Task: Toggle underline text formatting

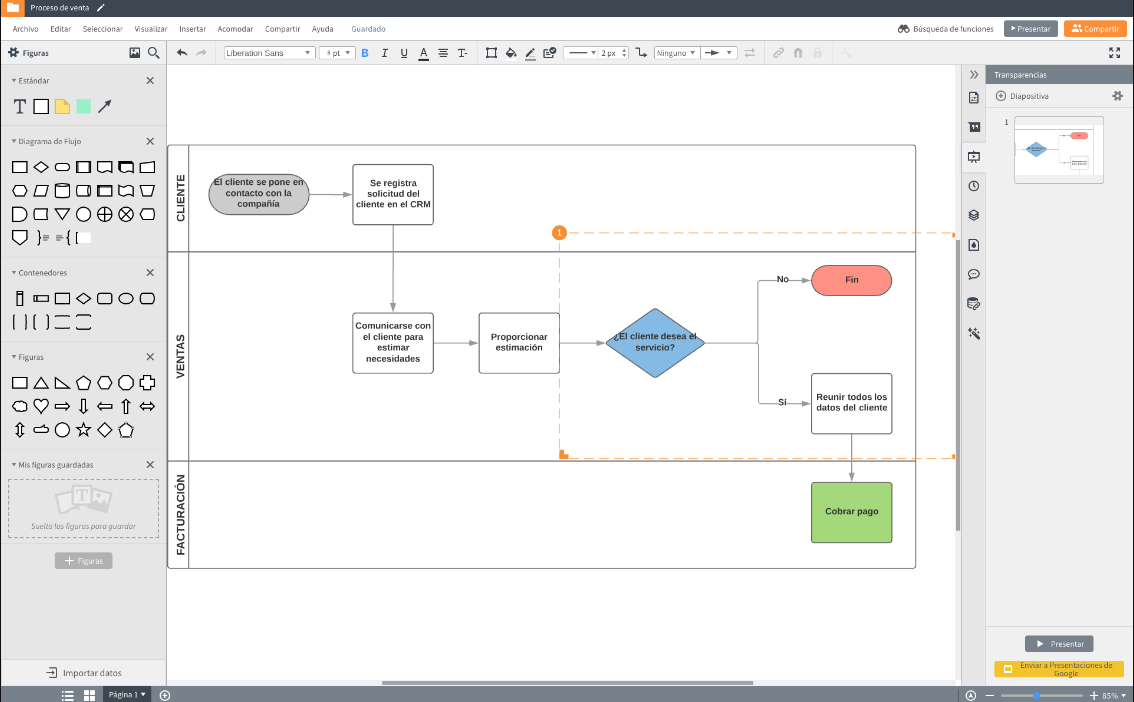Action: 404,53
